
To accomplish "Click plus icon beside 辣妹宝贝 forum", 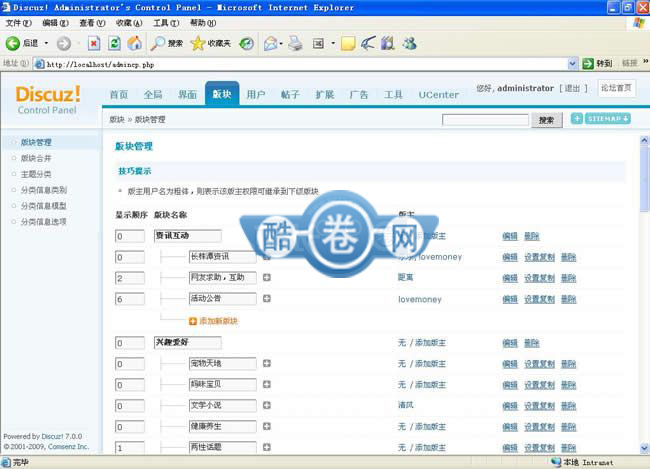I will 267,384.
